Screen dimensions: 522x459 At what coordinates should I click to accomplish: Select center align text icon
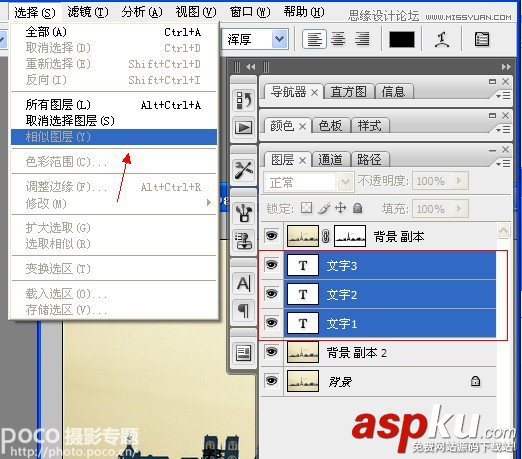point(338,39)
